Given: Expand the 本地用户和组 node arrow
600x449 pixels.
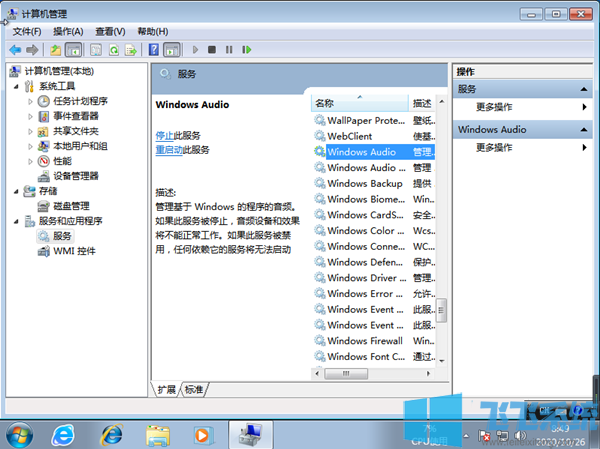Looking at the screenshot, I should click(30, 146).
